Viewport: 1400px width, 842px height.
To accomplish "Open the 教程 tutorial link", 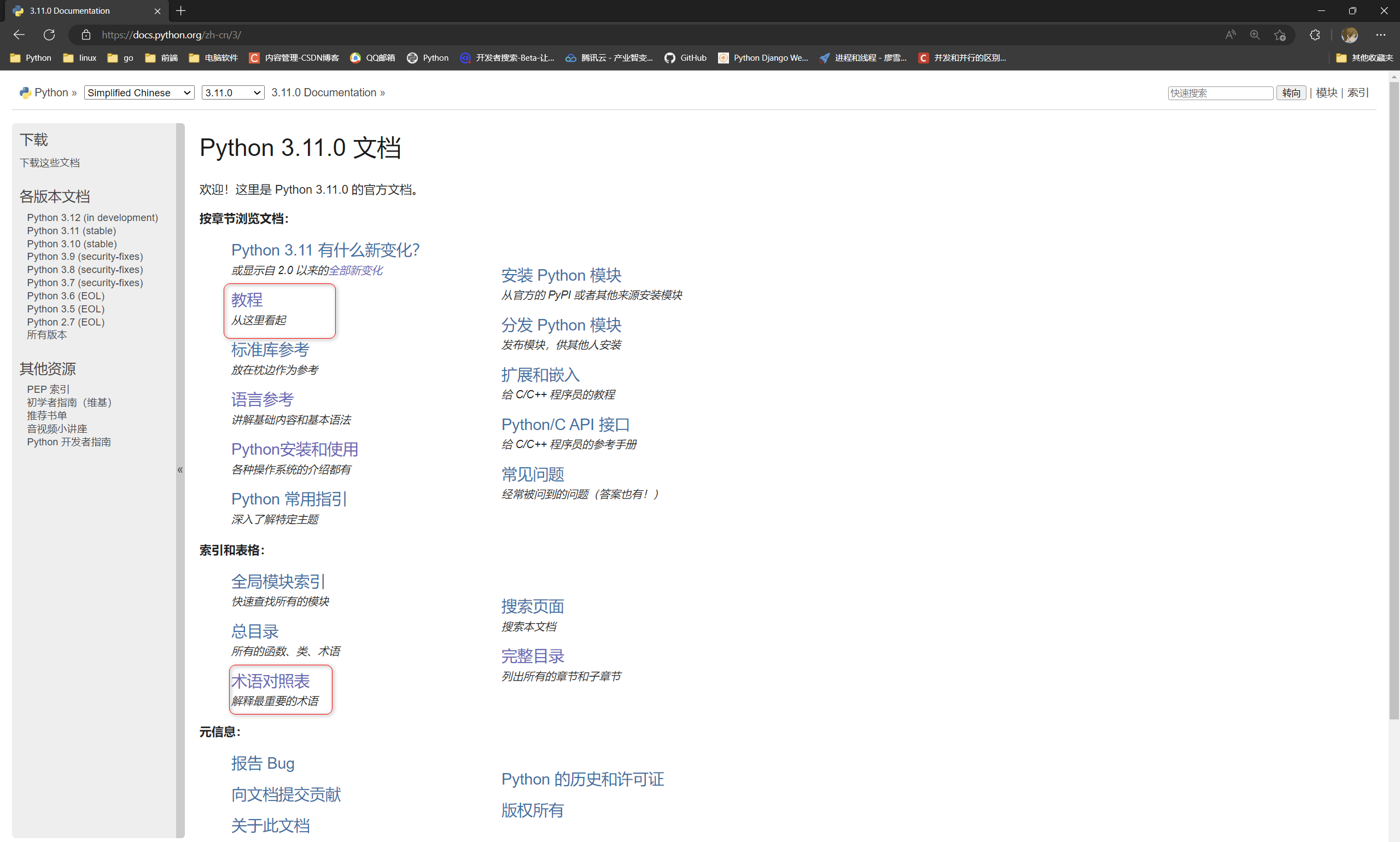I will point(247,299).
